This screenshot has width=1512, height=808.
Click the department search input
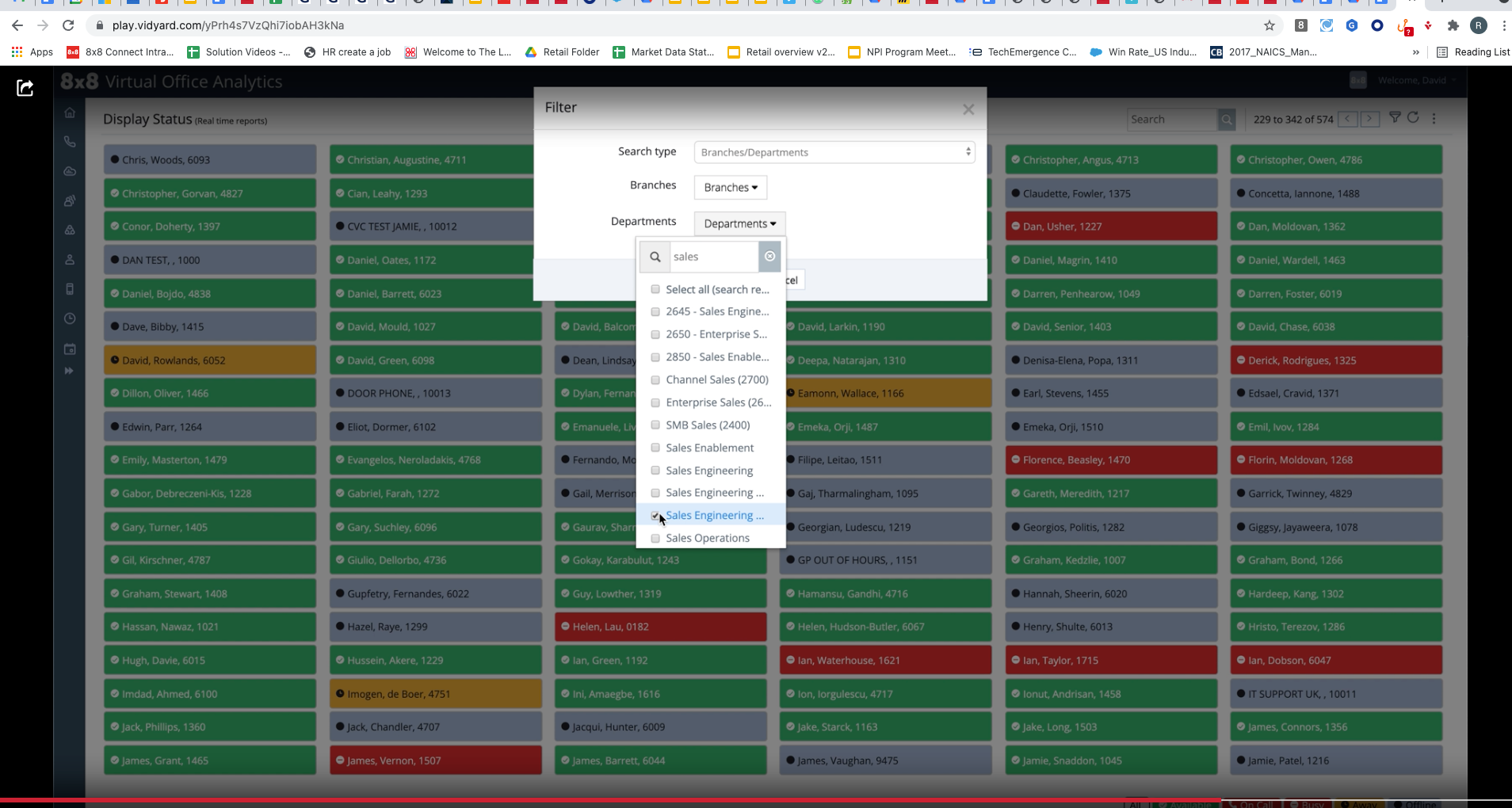(x=713, y=257)
